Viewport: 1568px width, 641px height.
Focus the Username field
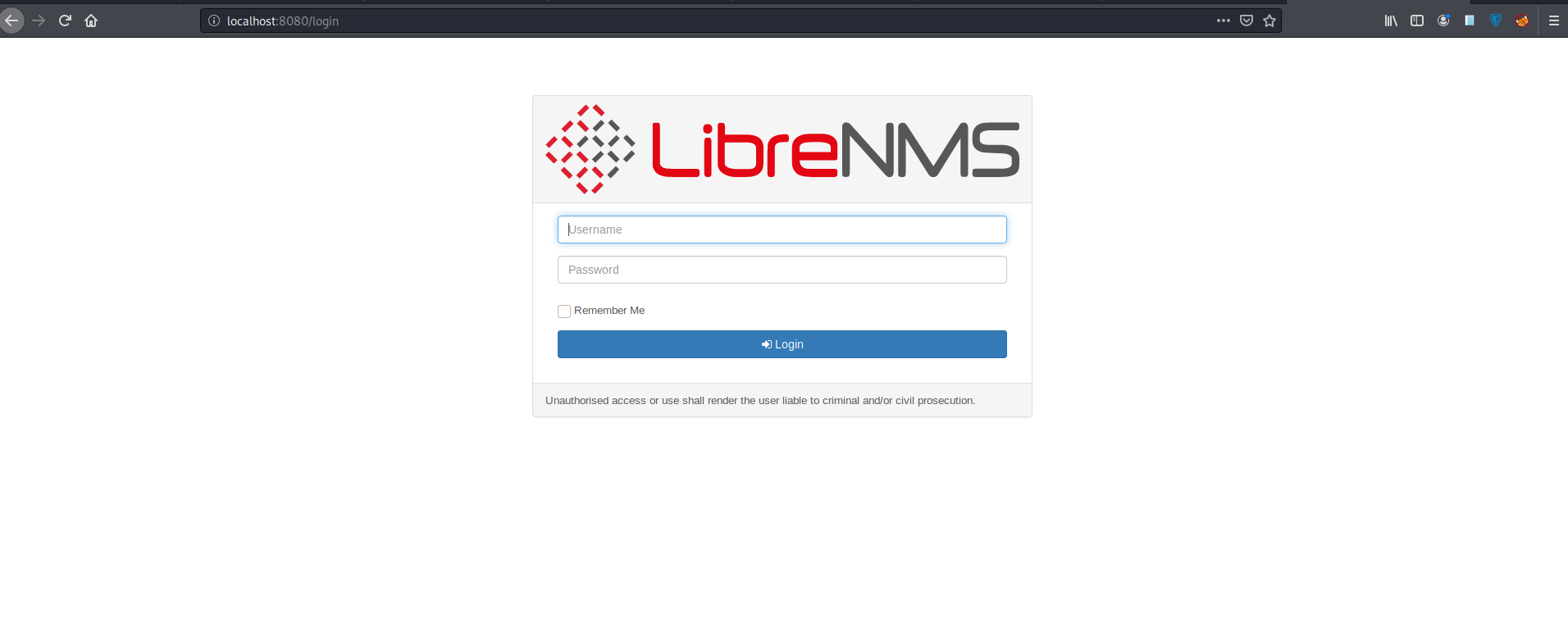[x=782, y=230]
